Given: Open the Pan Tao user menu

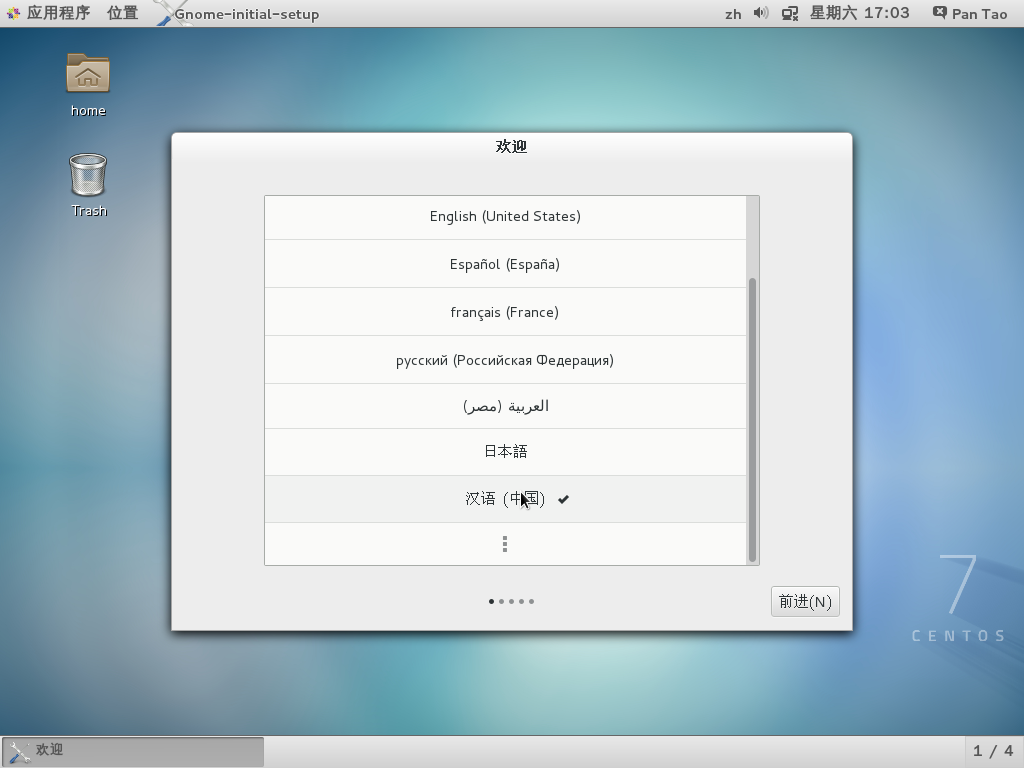Looking at the screenshot, I should tap(968, 13).
